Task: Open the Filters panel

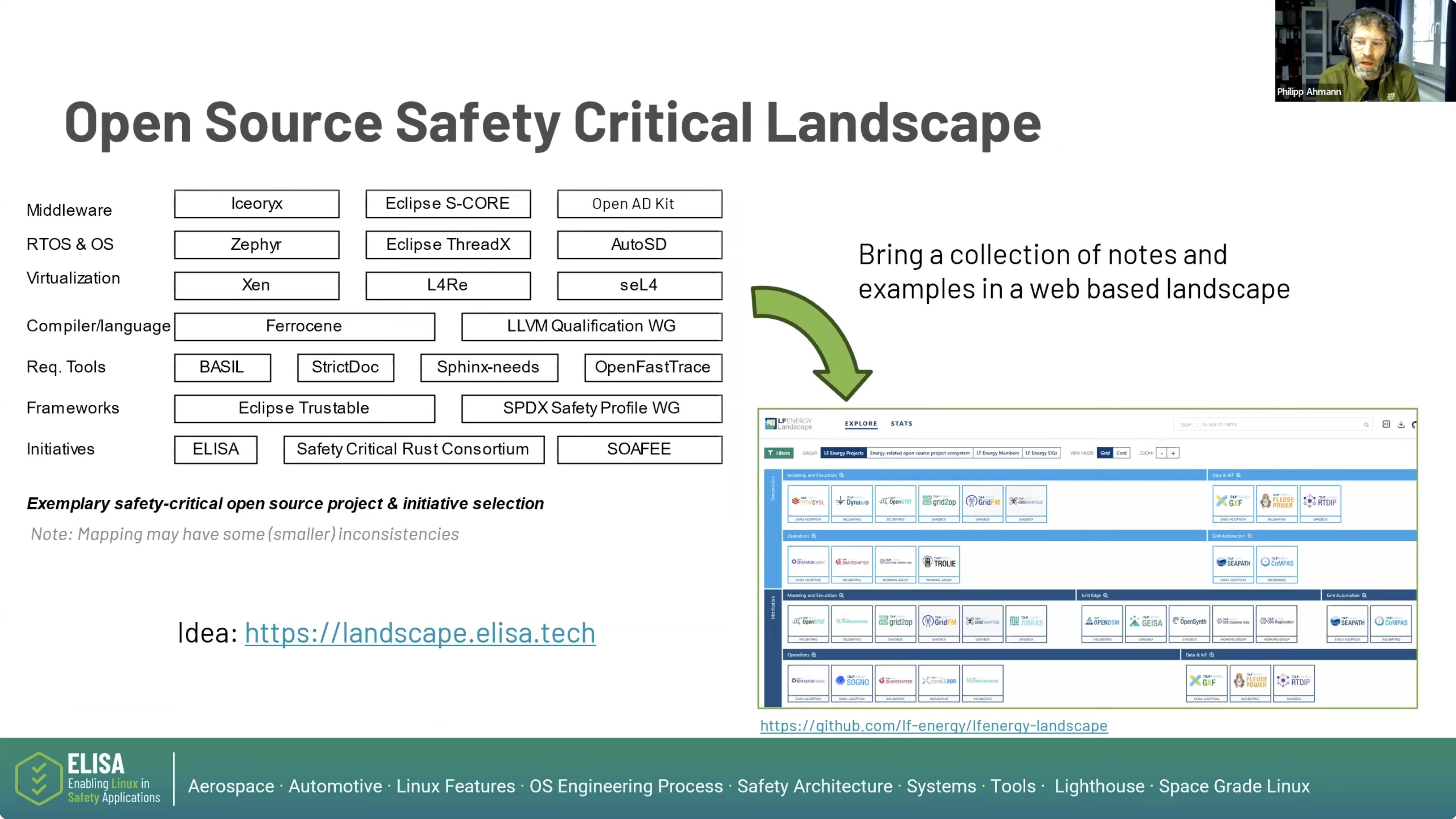Action: click(x=780, y=454)
